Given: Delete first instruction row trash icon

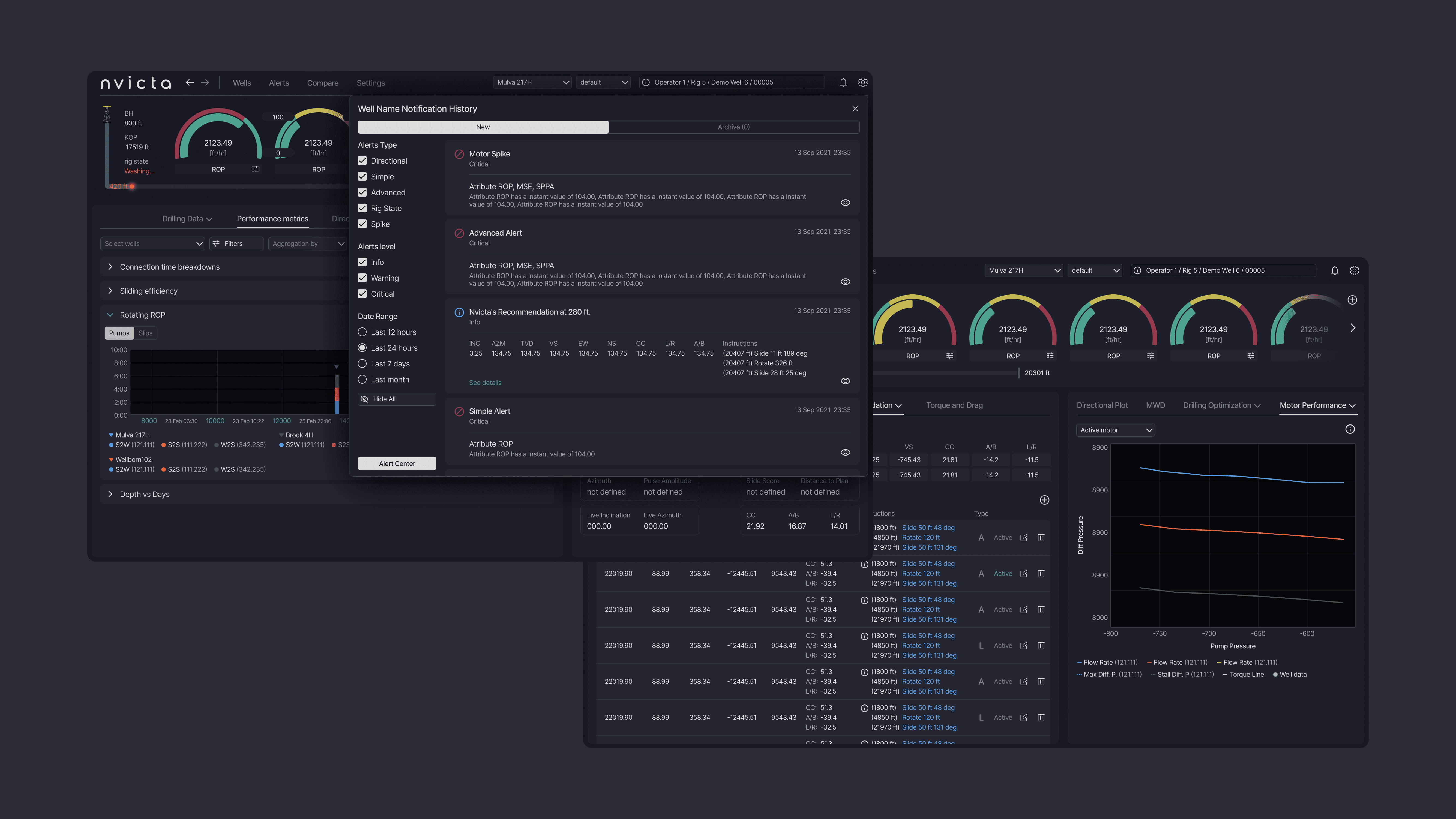Looking at the screenshot, I should tap(1041, 538).
